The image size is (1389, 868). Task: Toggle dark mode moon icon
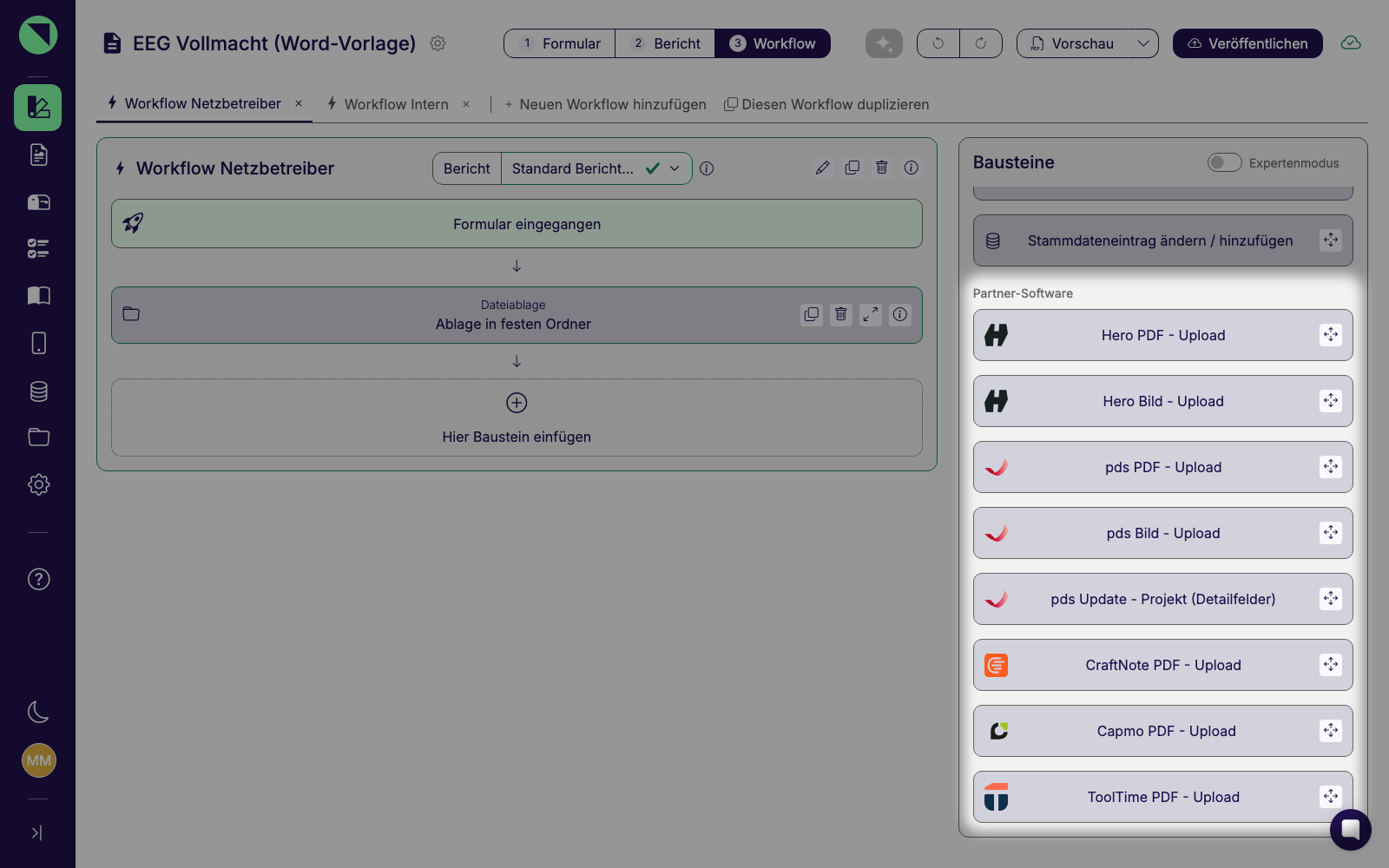point(38,712)
